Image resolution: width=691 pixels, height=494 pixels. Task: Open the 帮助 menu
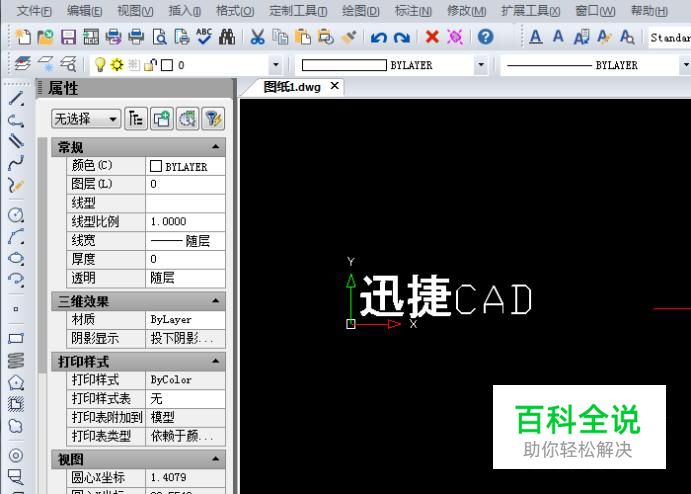[649, 11]
